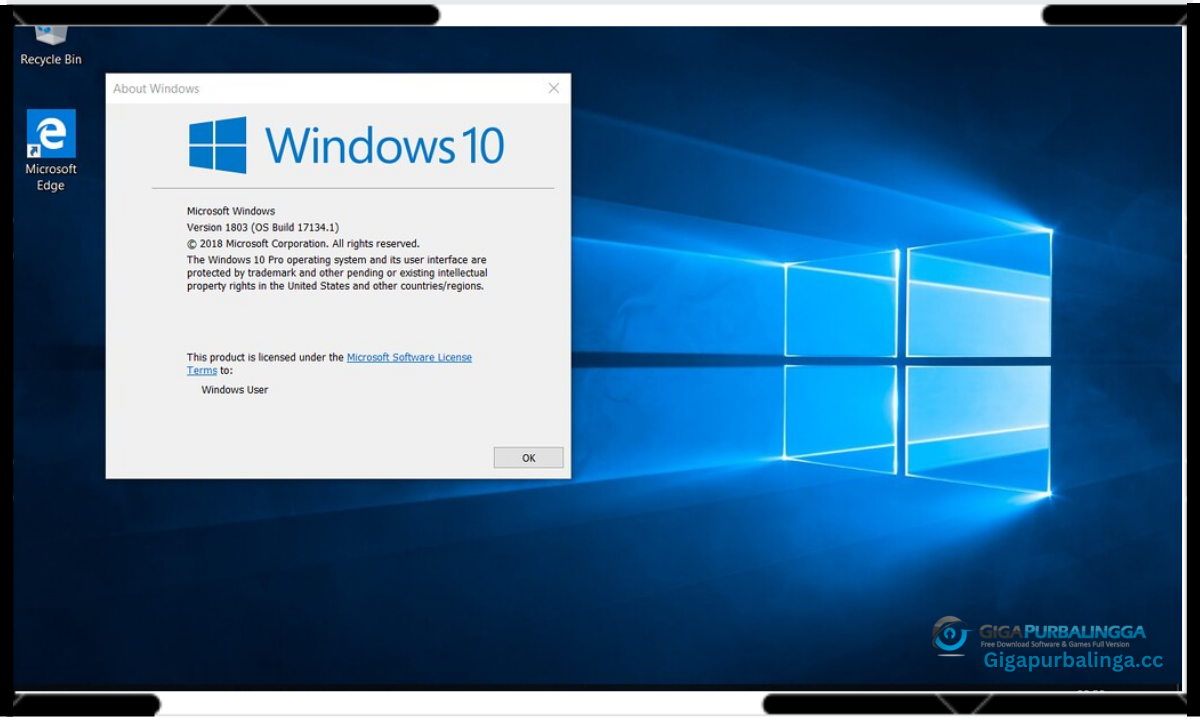Click the About Windows title bar text
Viewport: 1200px width, 720px height.
pyautogui.click(x=156, y=89)
